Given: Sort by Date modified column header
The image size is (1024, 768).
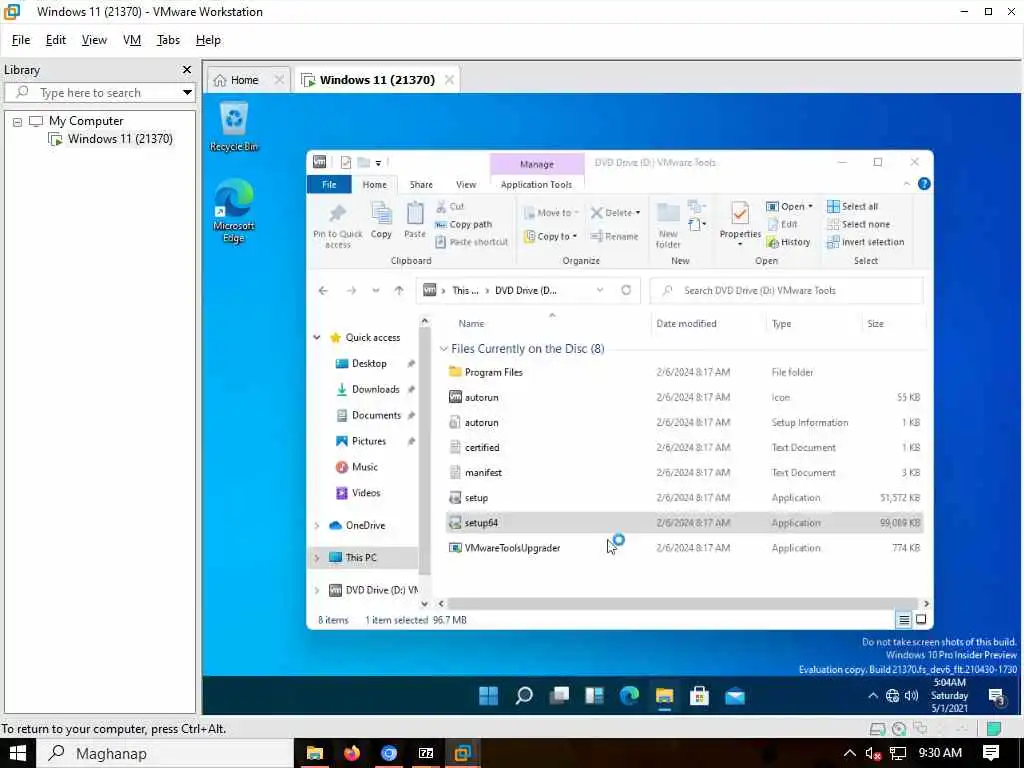Looking at the screenshot, I should point(686,324).
